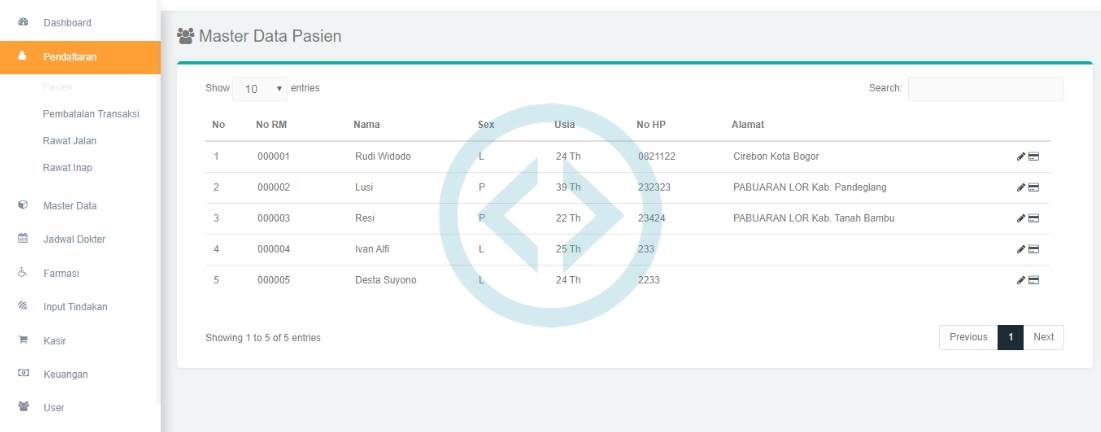Edit patient Resi using the pencil icon
The image size is (1101, 432).
point(1021,219)
